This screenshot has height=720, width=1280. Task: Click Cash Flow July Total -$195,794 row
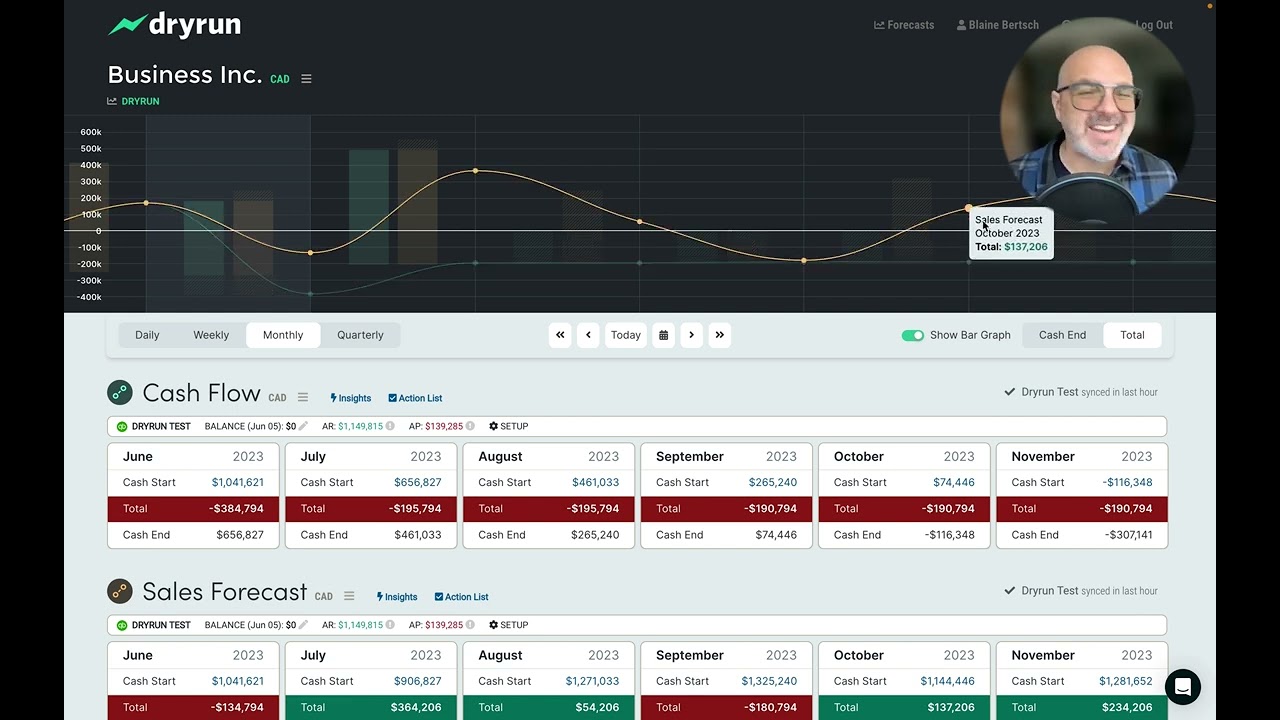coord(371,508)
